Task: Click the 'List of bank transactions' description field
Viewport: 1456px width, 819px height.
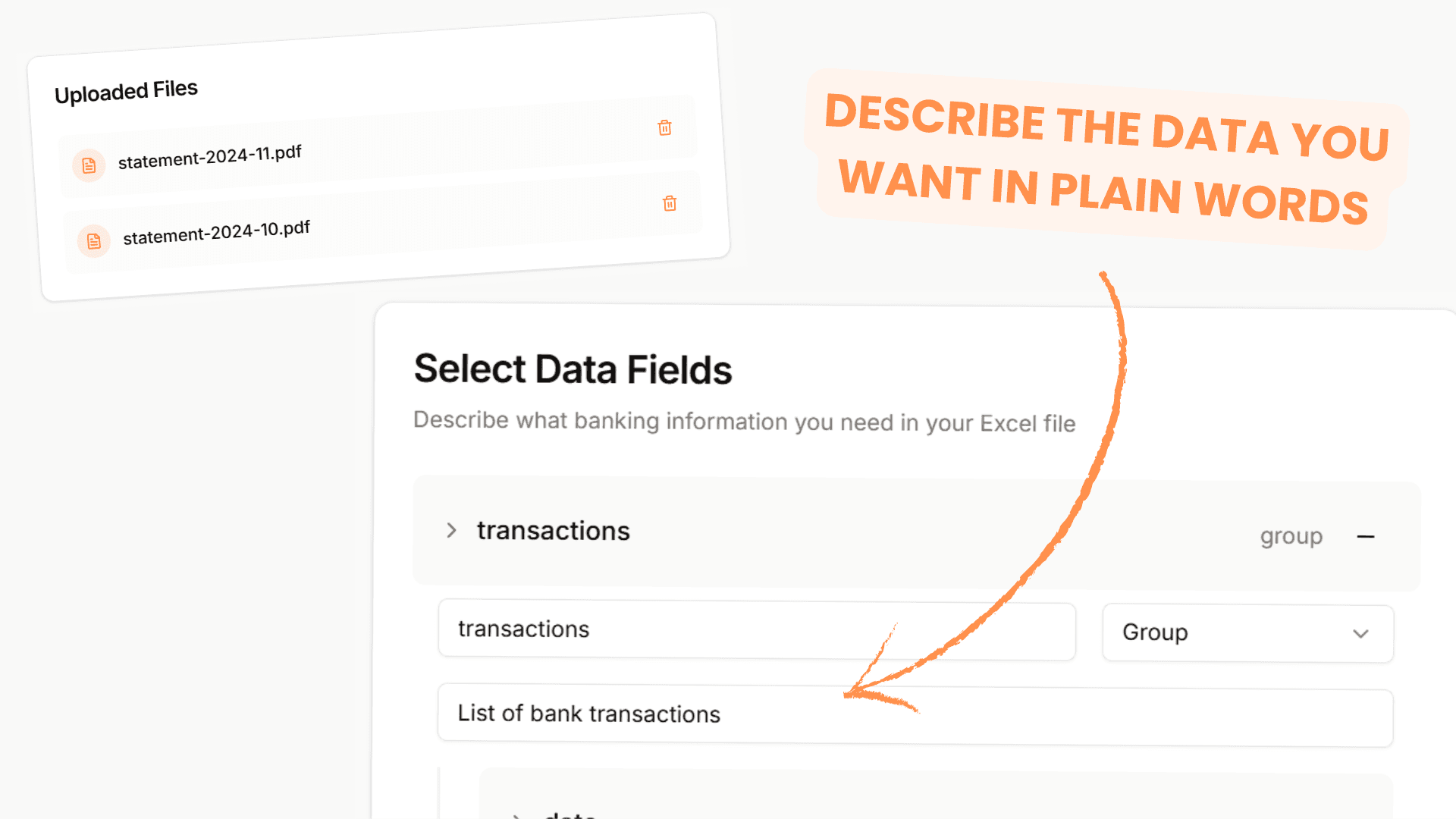Action: point(914,715)
